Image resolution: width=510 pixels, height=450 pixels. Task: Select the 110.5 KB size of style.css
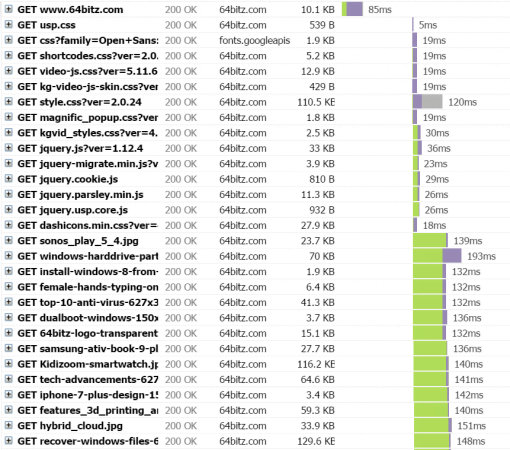(316, 102)
